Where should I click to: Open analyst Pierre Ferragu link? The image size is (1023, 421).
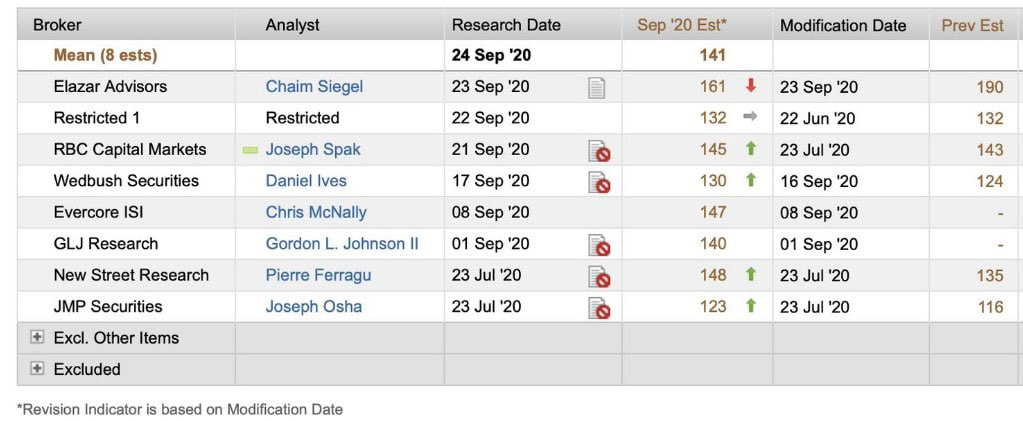coord(318,275)
